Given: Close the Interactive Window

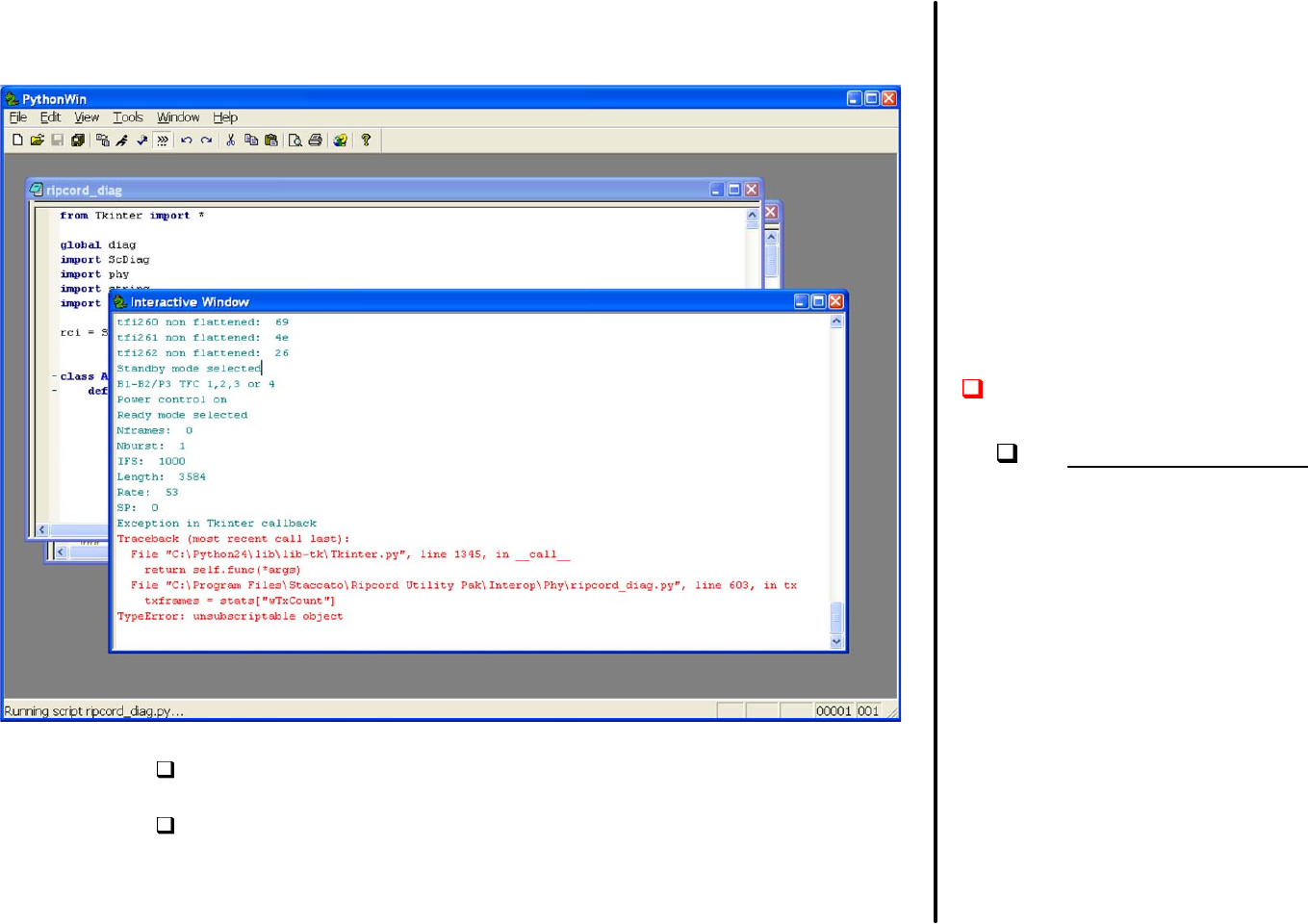Looking at the screenshot, I should click(835, 301).
